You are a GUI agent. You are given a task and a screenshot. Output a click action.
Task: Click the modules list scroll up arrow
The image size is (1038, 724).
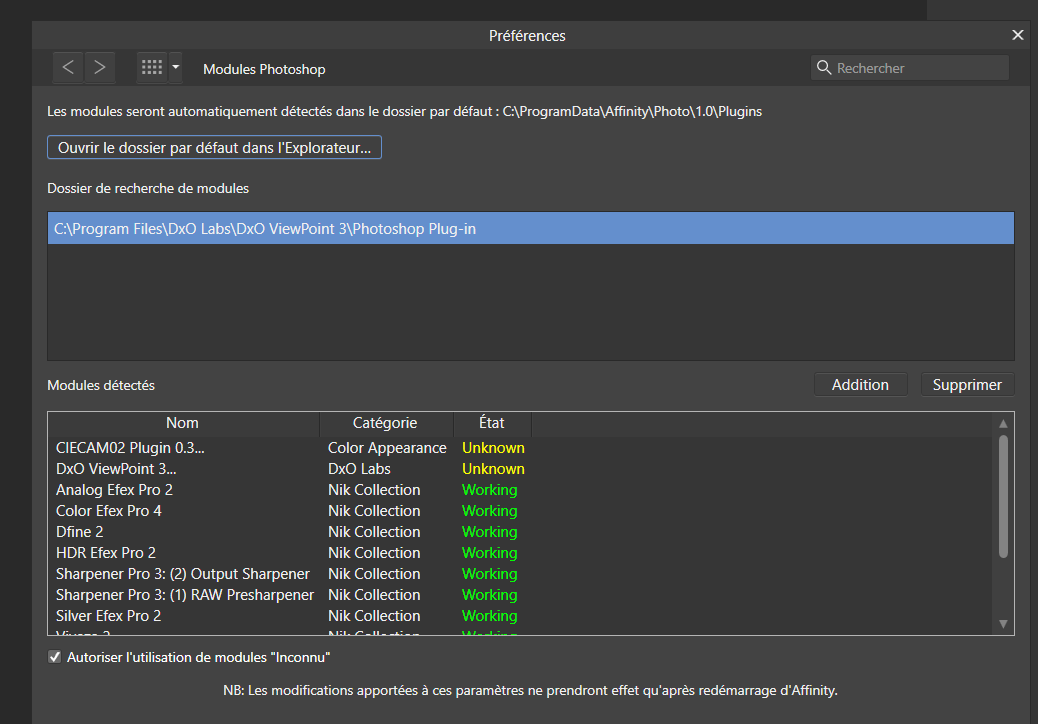click(1003, 424)
